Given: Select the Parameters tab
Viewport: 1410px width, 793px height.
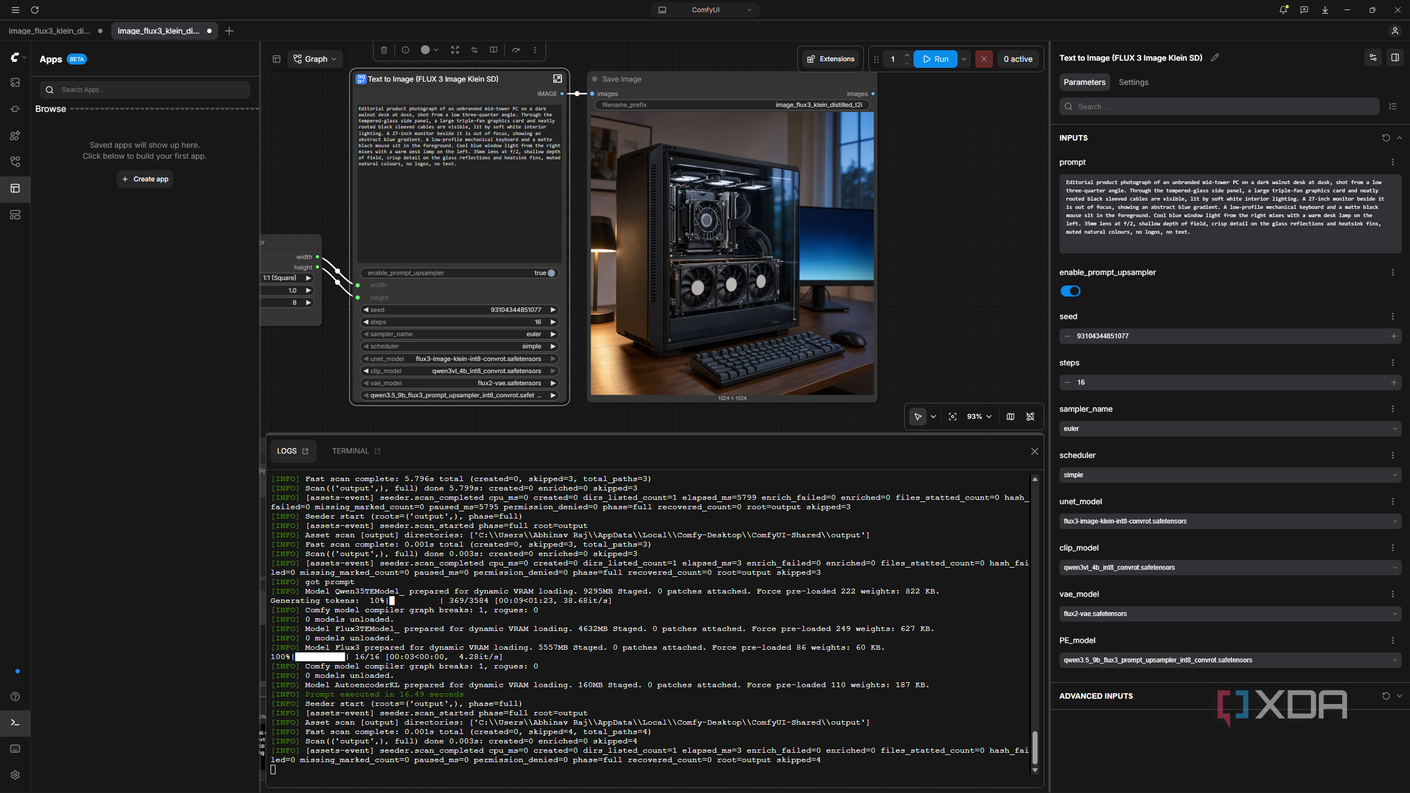Looking at the screenshot, I should pos(1084,83).
